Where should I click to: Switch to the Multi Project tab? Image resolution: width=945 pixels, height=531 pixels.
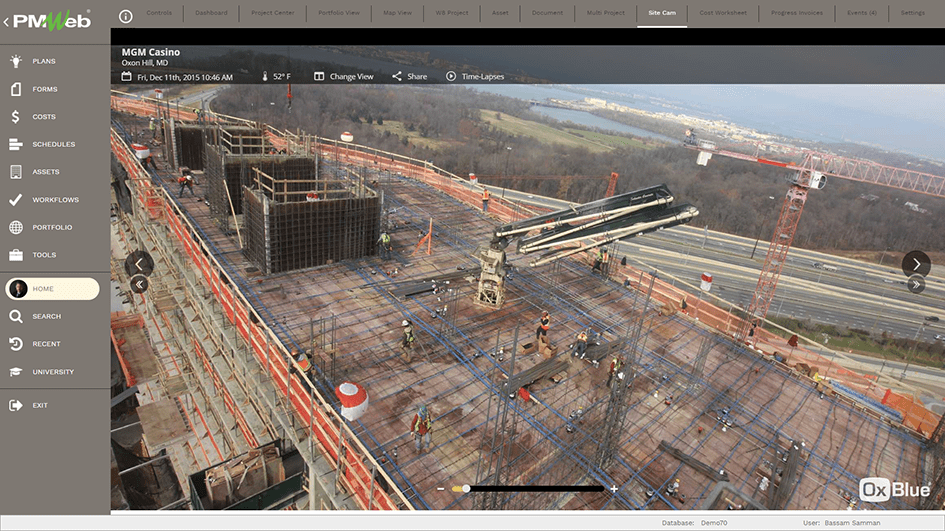(606, 13)
